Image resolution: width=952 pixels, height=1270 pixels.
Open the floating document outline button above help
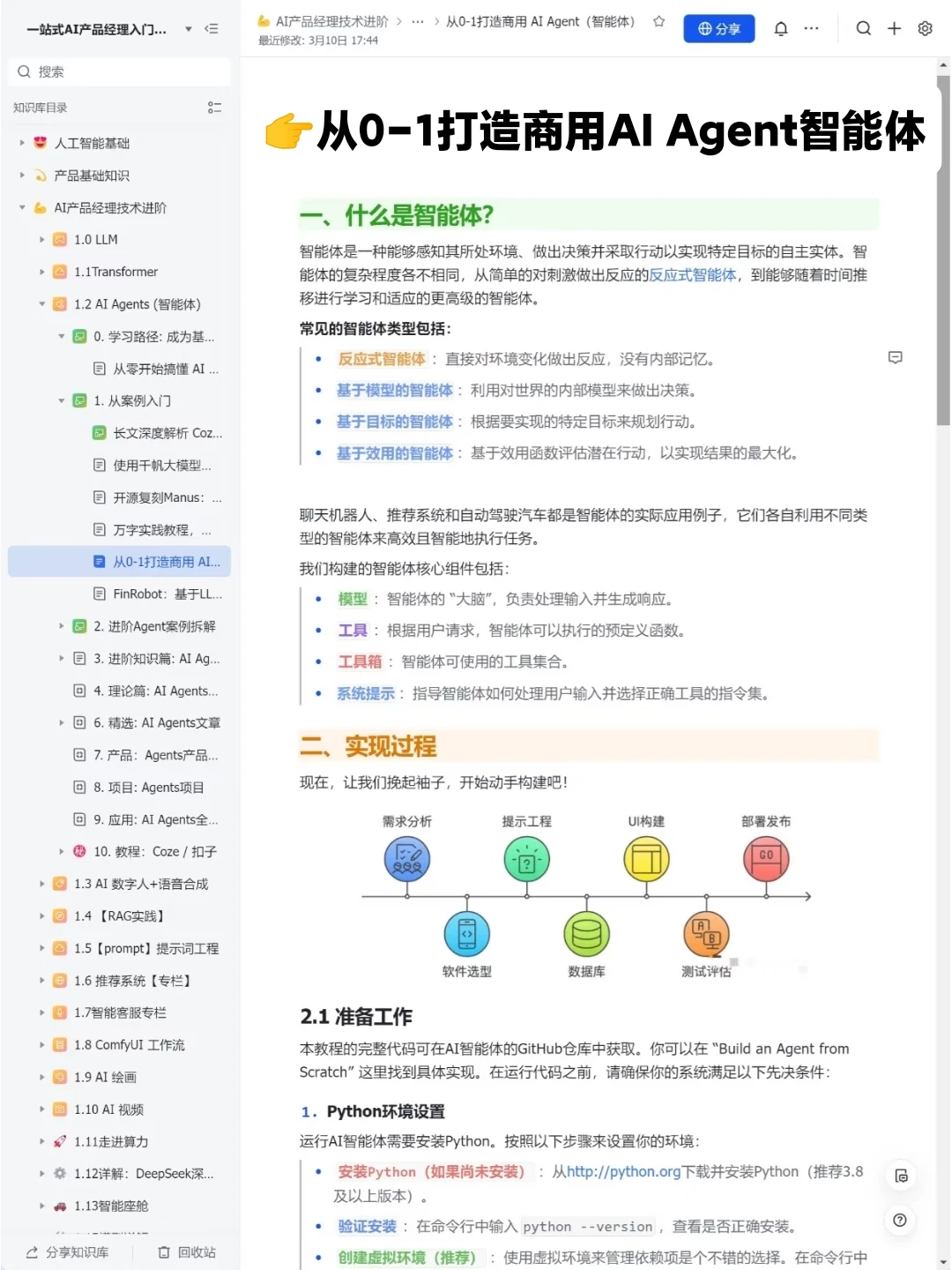tap(900, 1177)
